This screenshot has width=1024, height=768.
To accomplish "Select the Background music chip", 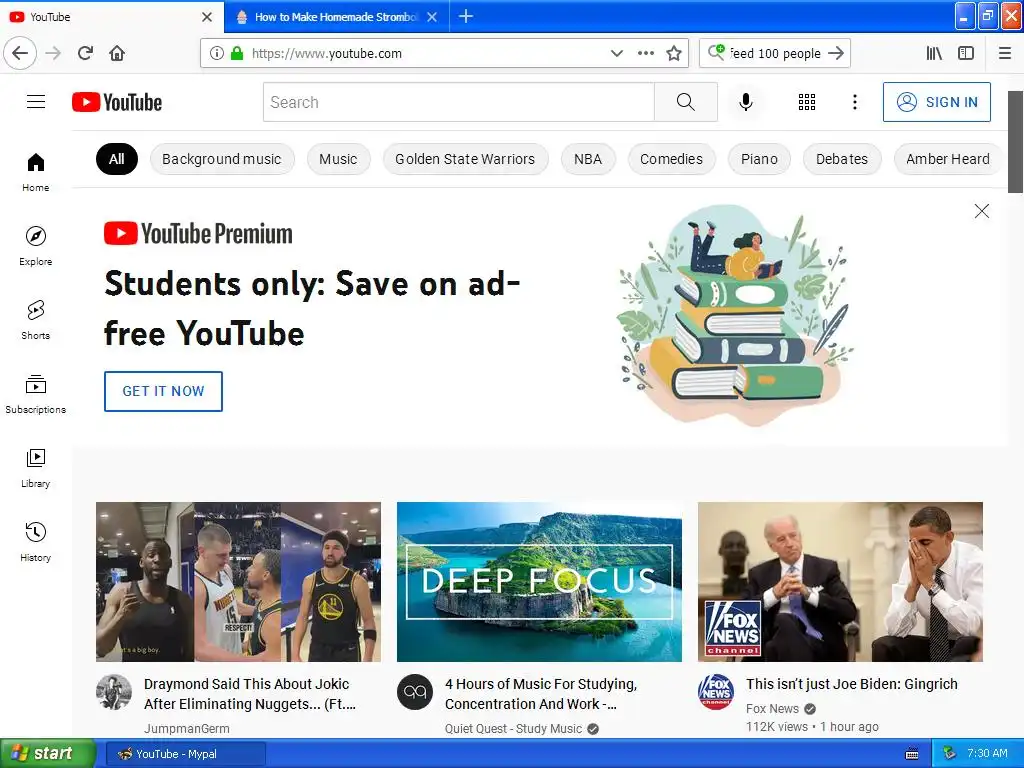I will pos(222,159).
